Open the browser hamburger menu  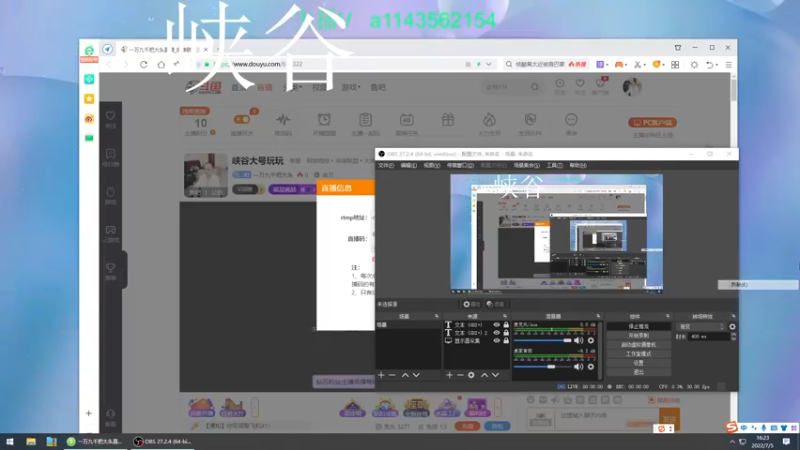pyautogui.click(x=729, y=65)
